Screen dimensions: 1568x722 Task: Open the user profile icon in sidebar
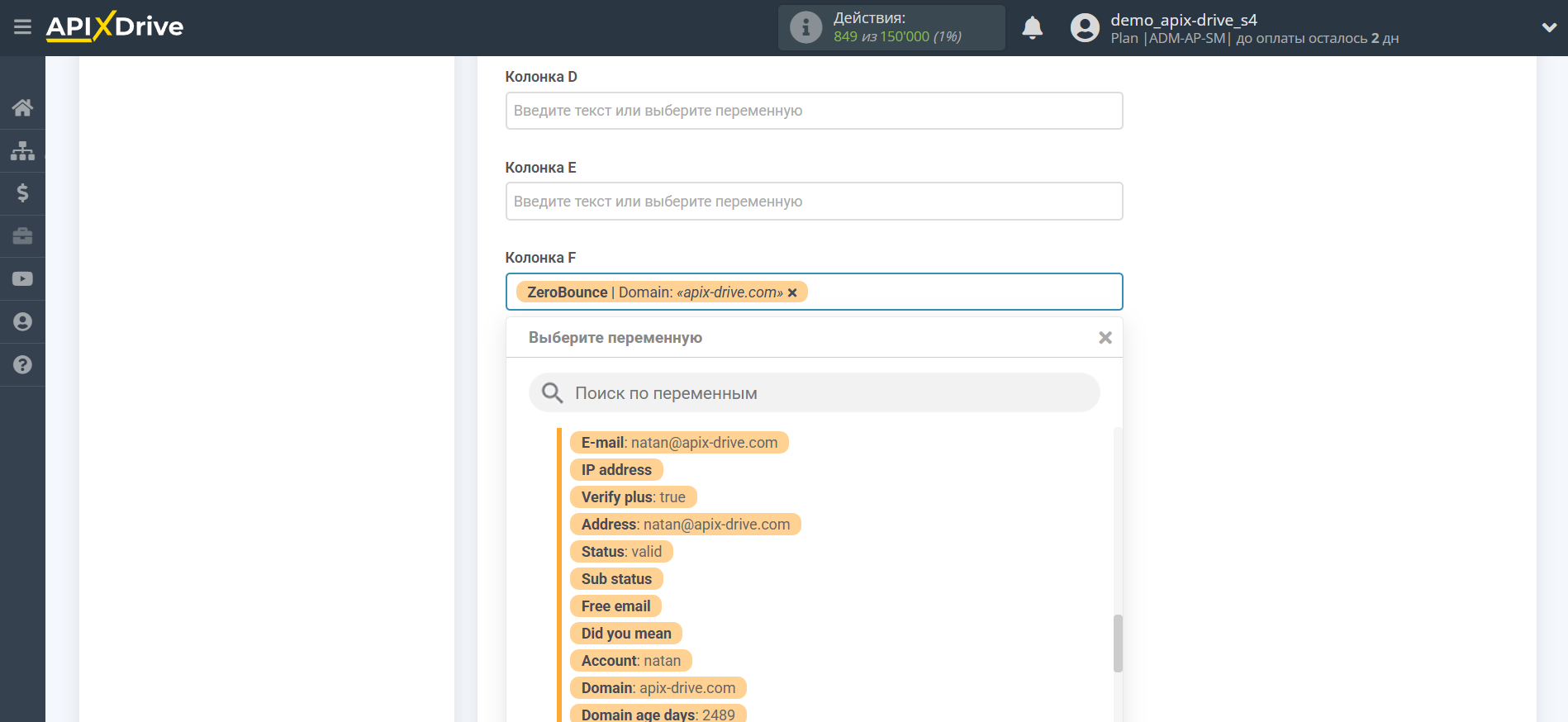point(22,322)
